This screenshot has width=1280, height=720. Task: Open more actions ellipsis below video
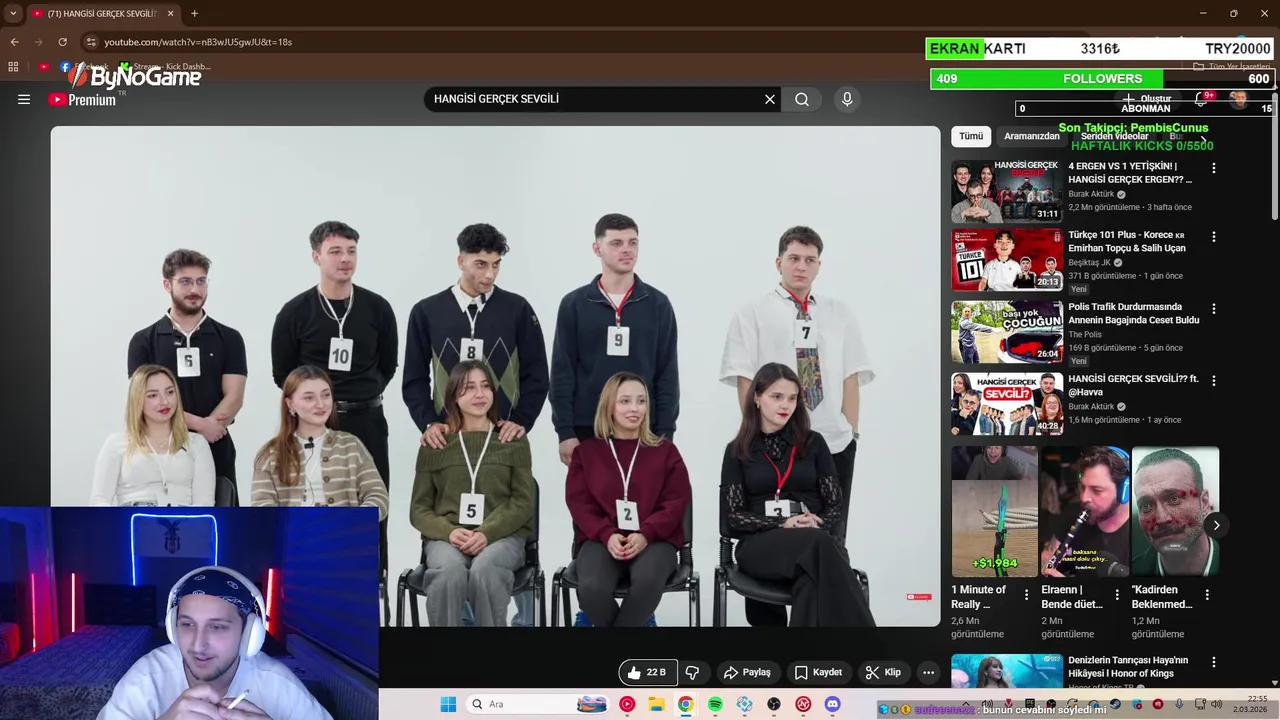[928, 672]
